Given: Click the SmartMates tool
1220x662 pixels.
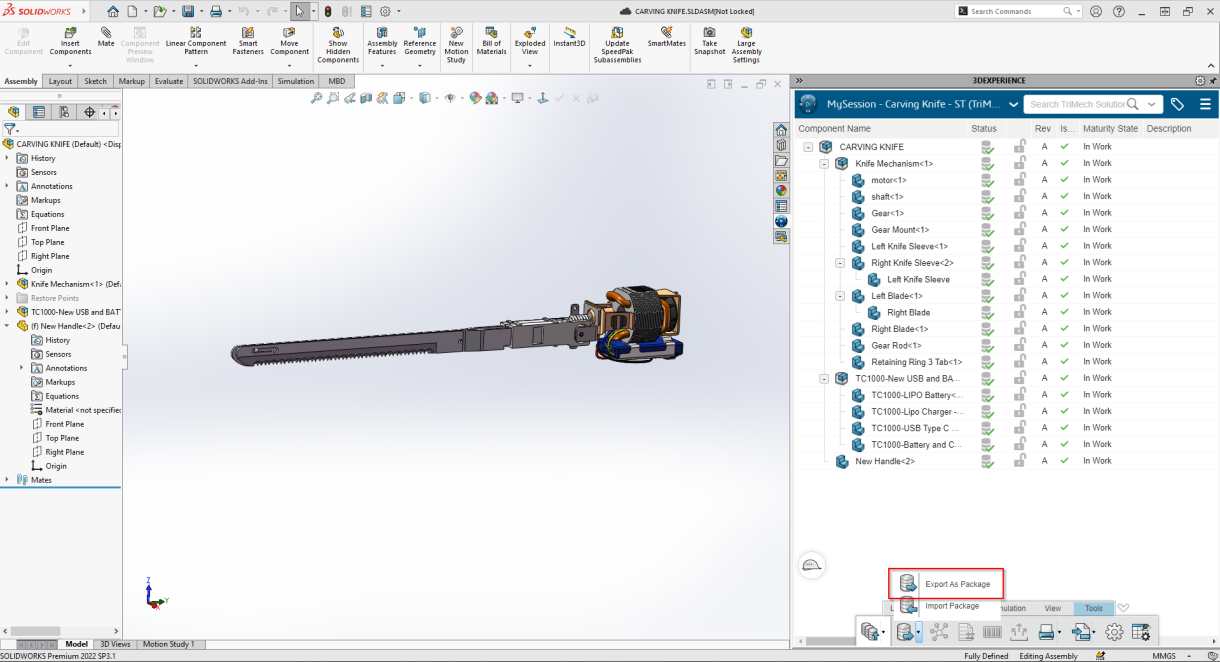Looking at the screenshot, I should click(666, 38).
